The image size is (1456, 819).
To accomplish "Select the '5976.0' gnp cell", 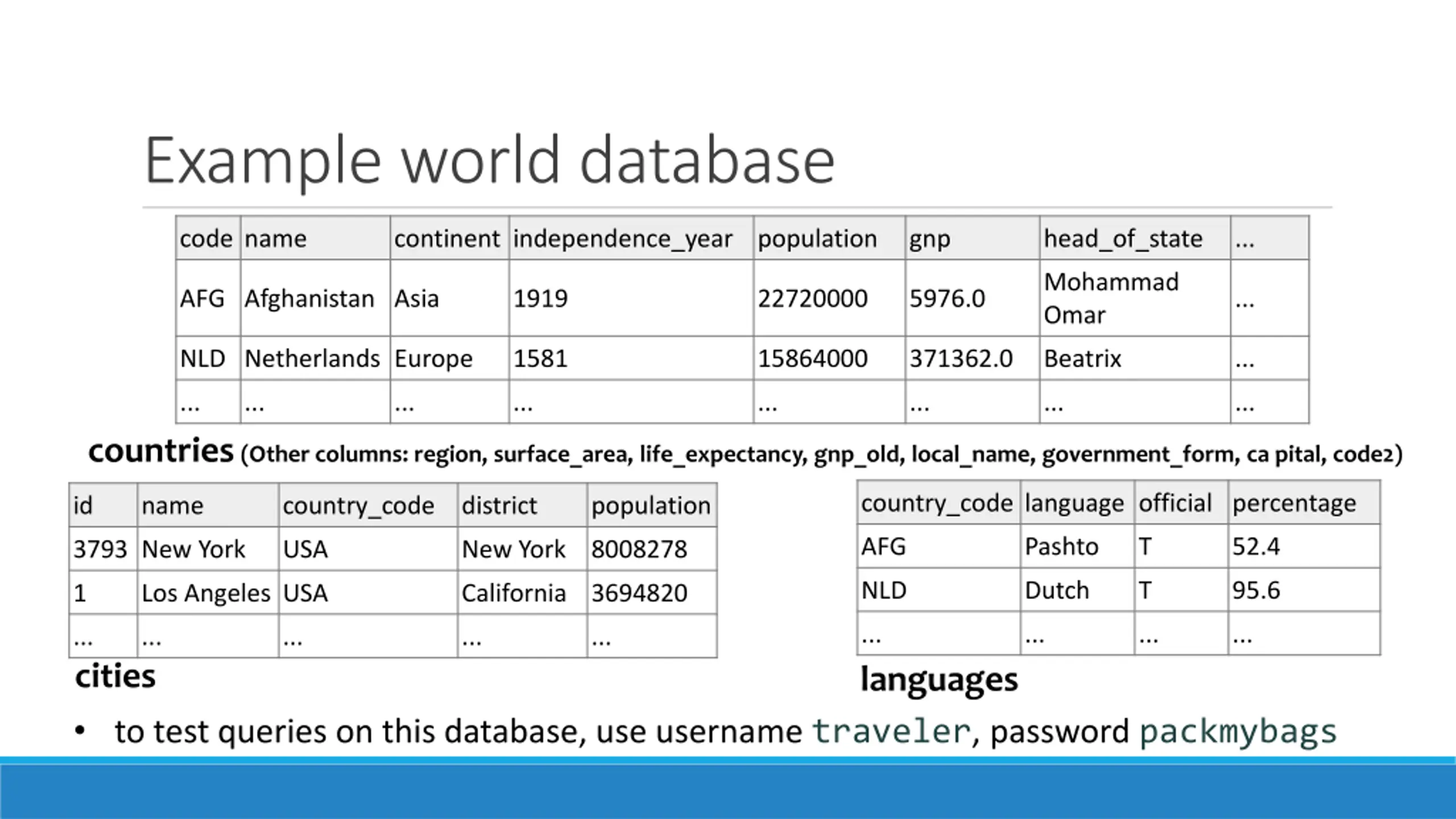I will 973,298.
